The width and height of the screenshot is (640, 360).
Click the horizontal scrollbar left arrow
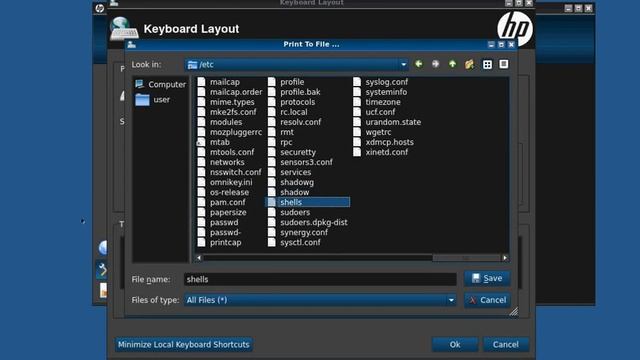[x=199, y=258]
